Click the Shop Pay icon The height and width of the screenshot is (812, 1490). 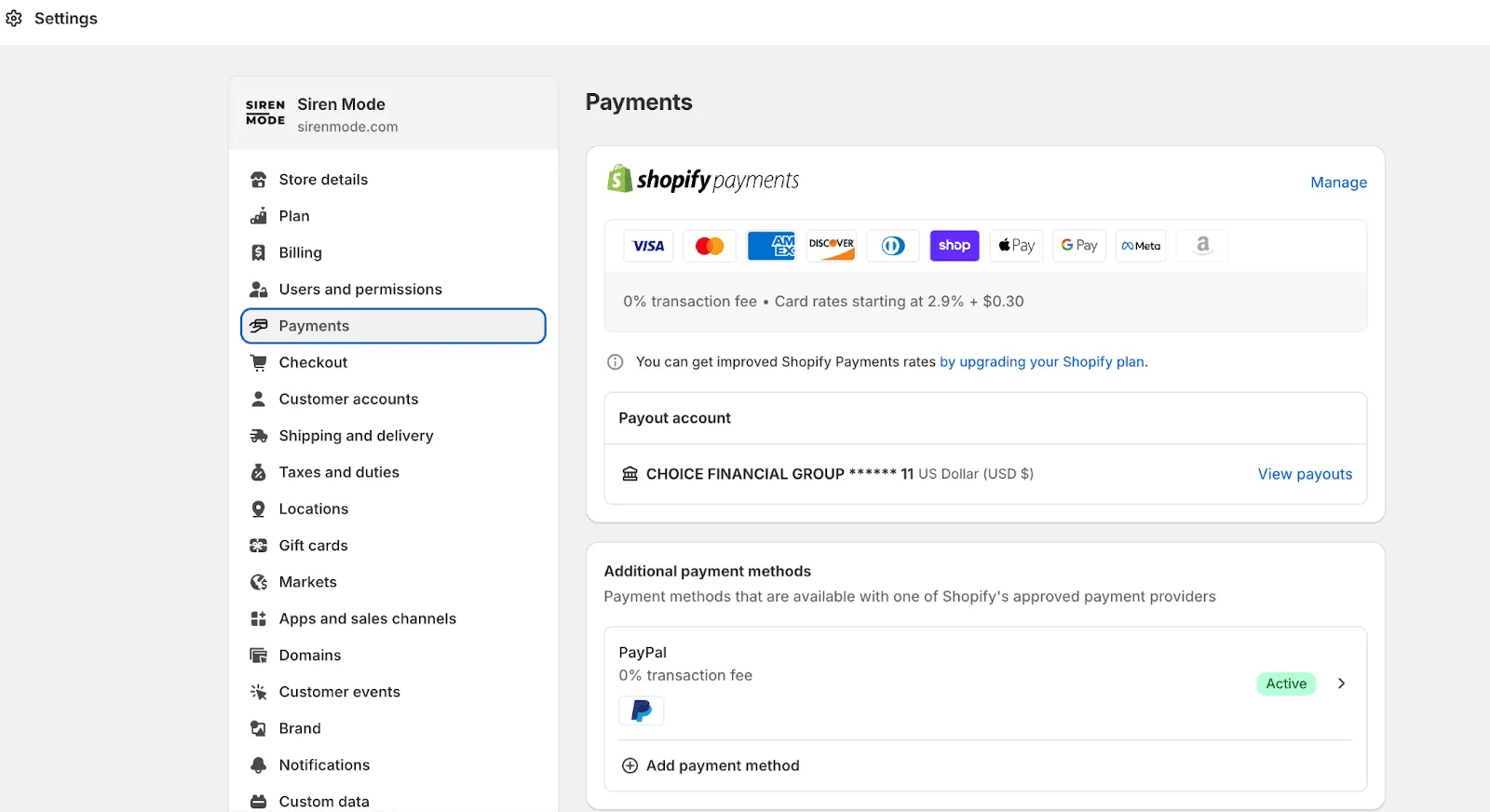click(955, 246)
